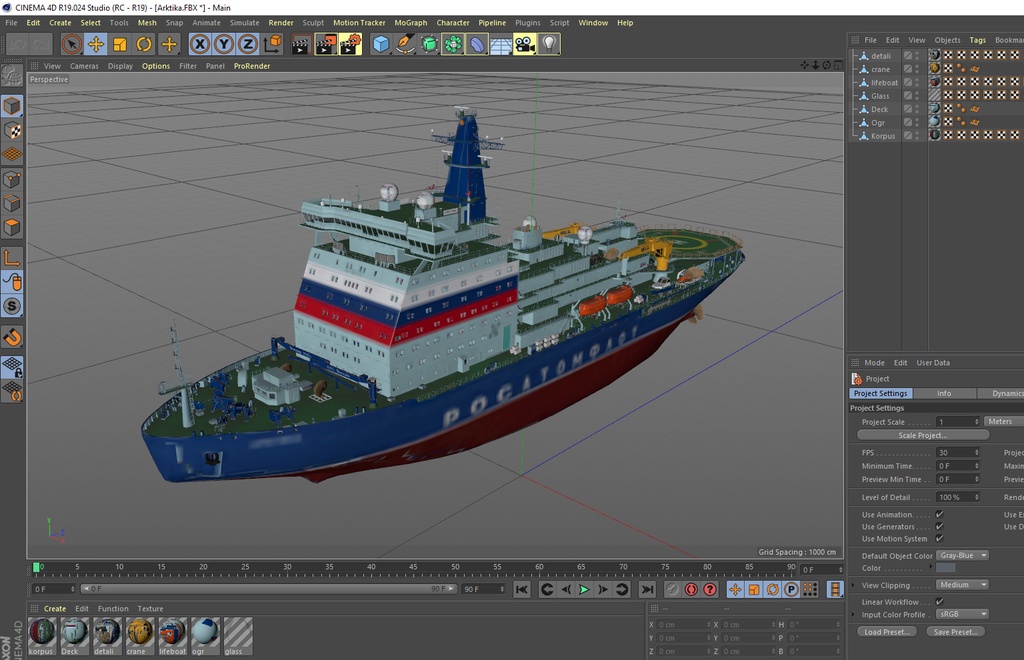Open the Render Settings clapperboard icon

pos(350,44)
